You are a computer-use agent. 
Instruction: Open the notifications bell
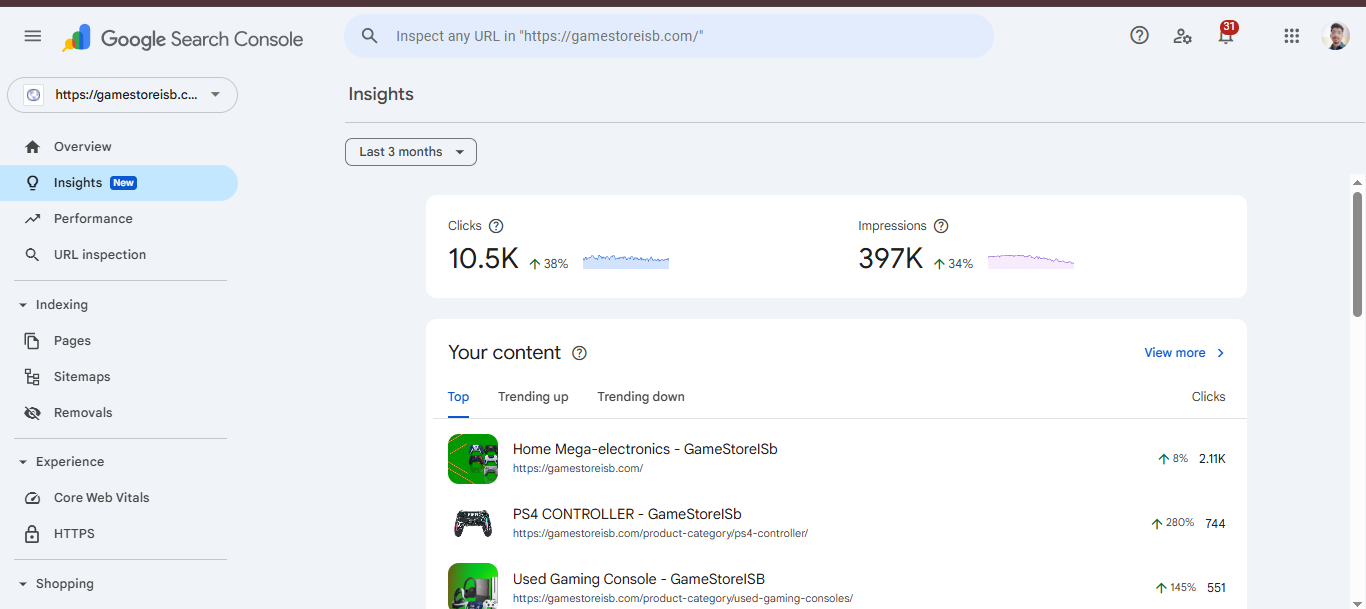[1226, 36]
